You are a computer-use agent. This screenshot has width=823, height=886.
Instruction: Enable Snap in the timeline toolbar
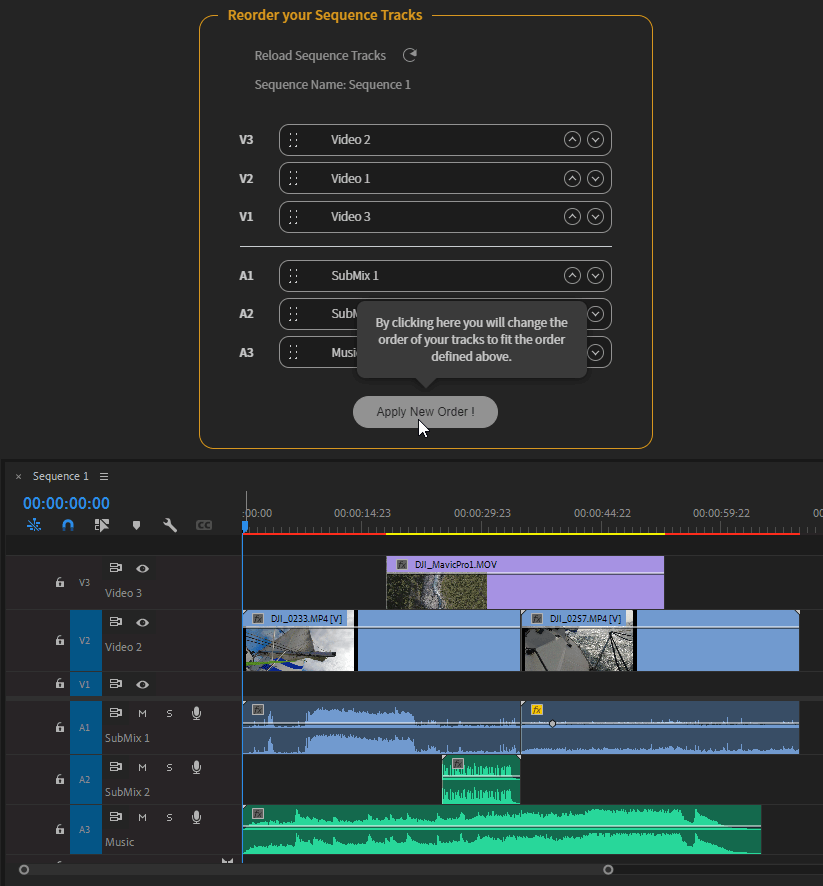67,524
